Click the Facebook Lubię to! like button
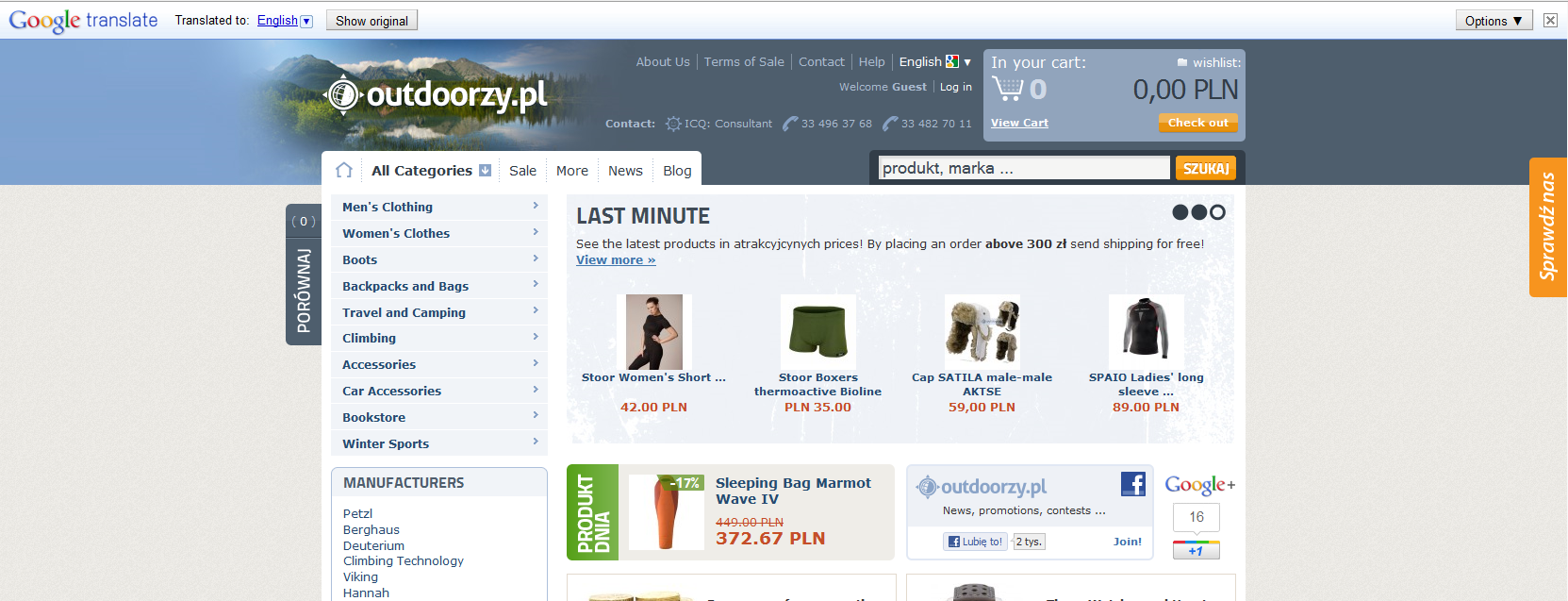This screenshot has height=601, width=1568. pyautogui.click(x=975, y=542)
